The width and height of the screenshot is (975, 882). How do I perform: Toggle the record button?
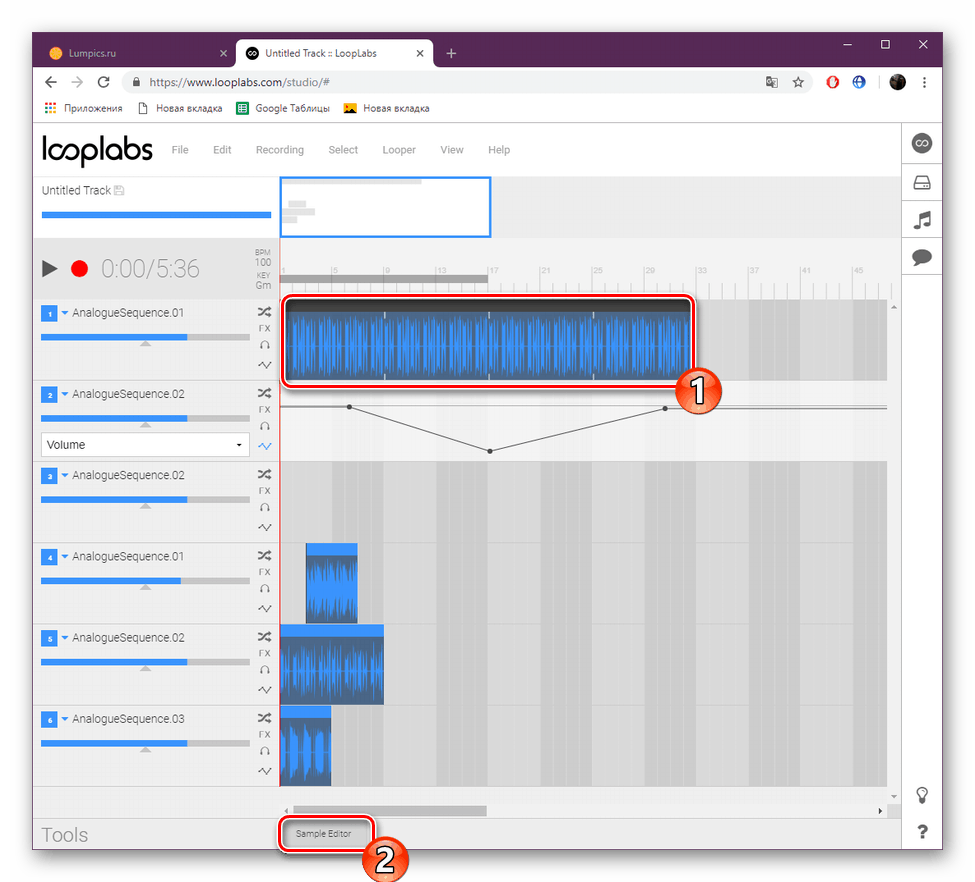point(79,268)
